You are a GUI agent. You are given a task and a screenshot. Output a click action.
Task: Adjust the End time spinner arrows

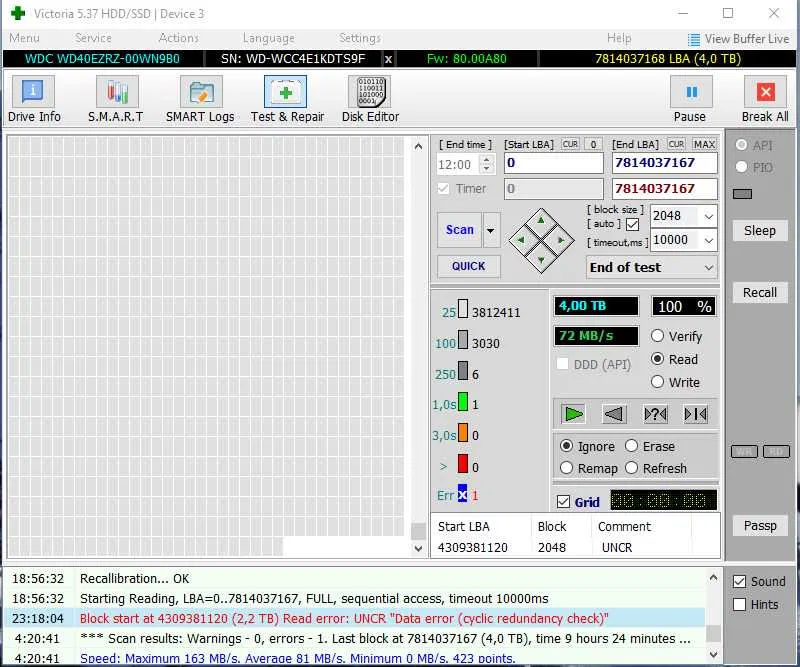coord(486,164)
